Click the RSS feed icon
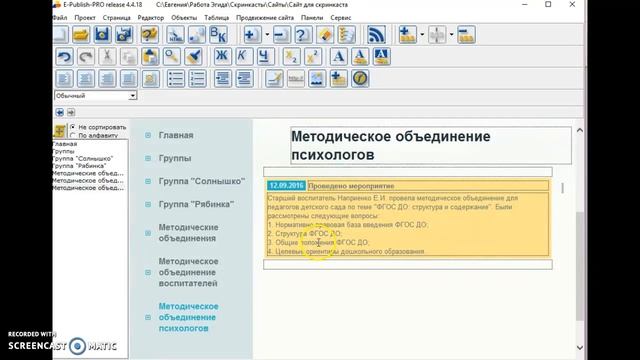 click(376, 35)
